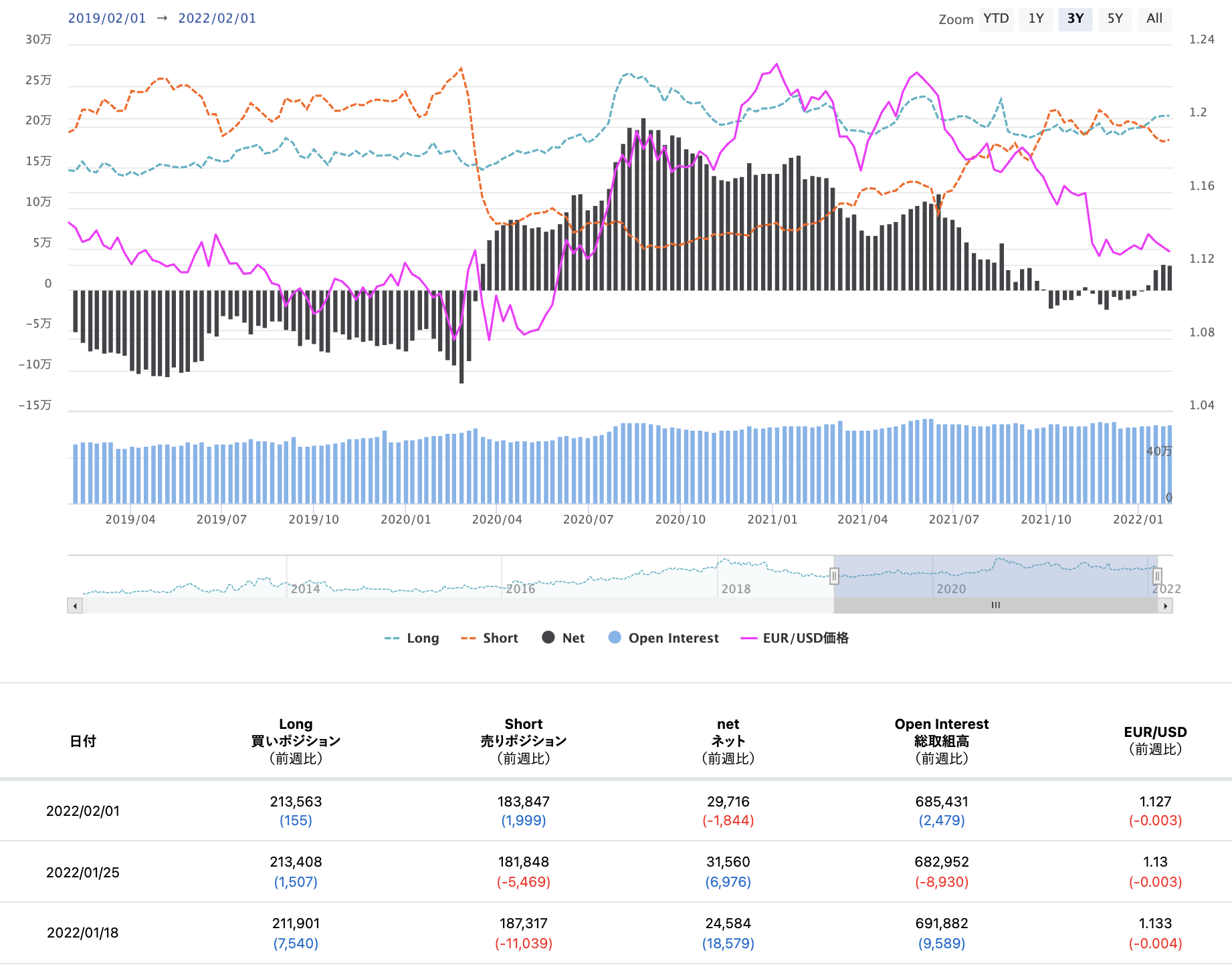
Task: Click the 2021/01 x-axis label
Action: click(x=773, y=520)
